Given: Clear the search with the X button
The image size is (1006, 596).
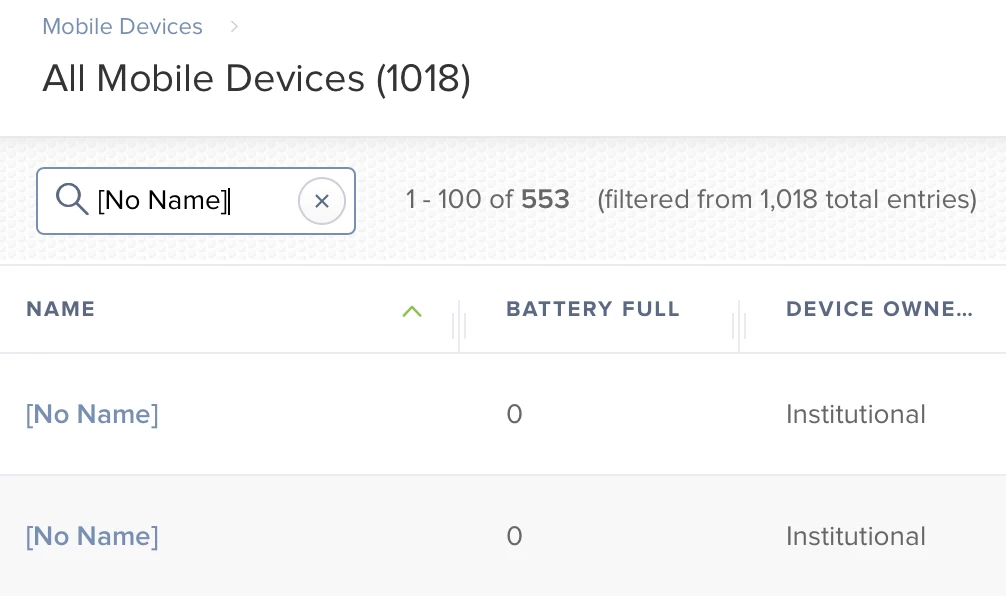Looking at the screenshot, I should (x=322, y=201).
